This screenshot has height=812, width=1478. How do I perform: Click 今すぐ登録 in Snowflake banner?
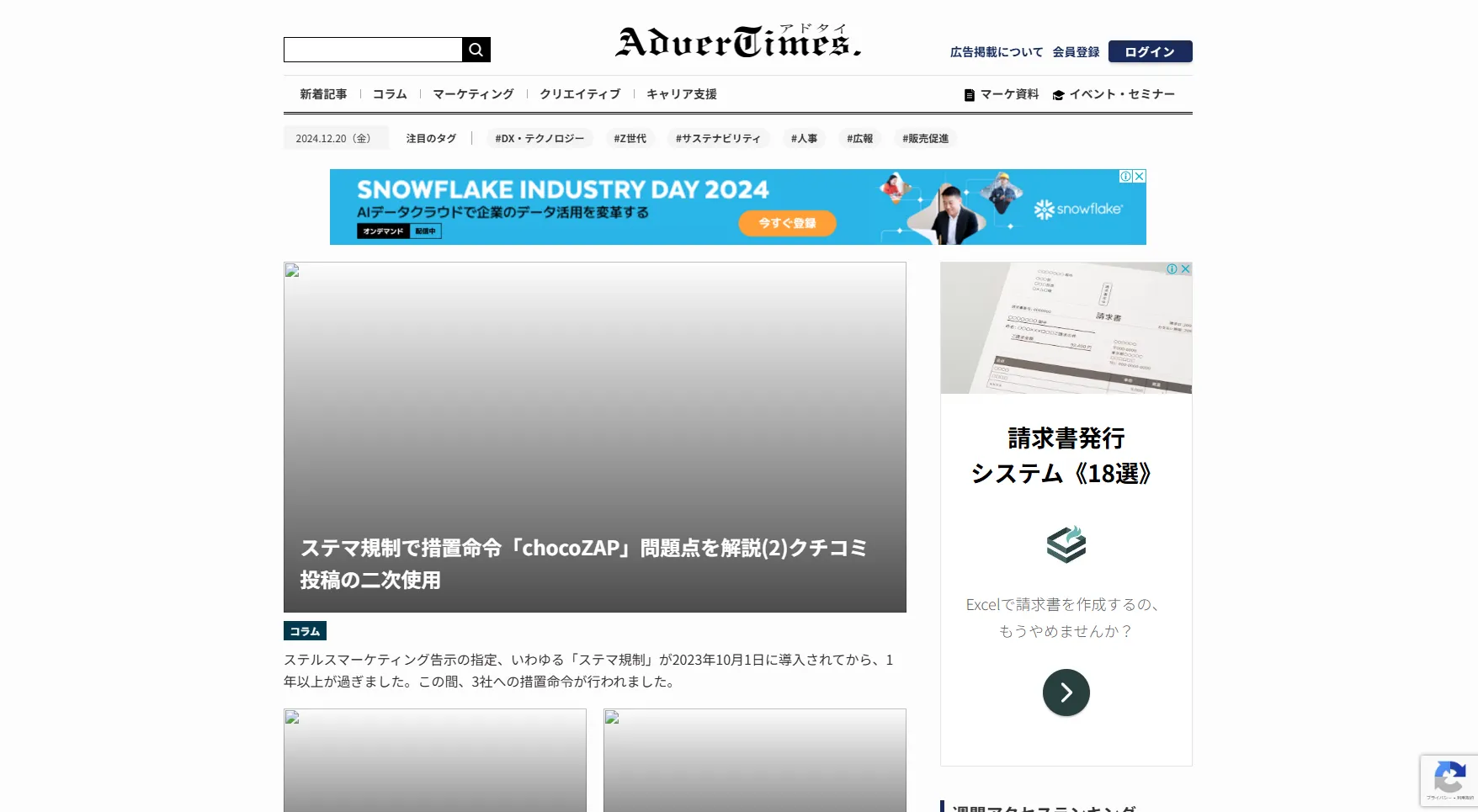click(787, 223)
